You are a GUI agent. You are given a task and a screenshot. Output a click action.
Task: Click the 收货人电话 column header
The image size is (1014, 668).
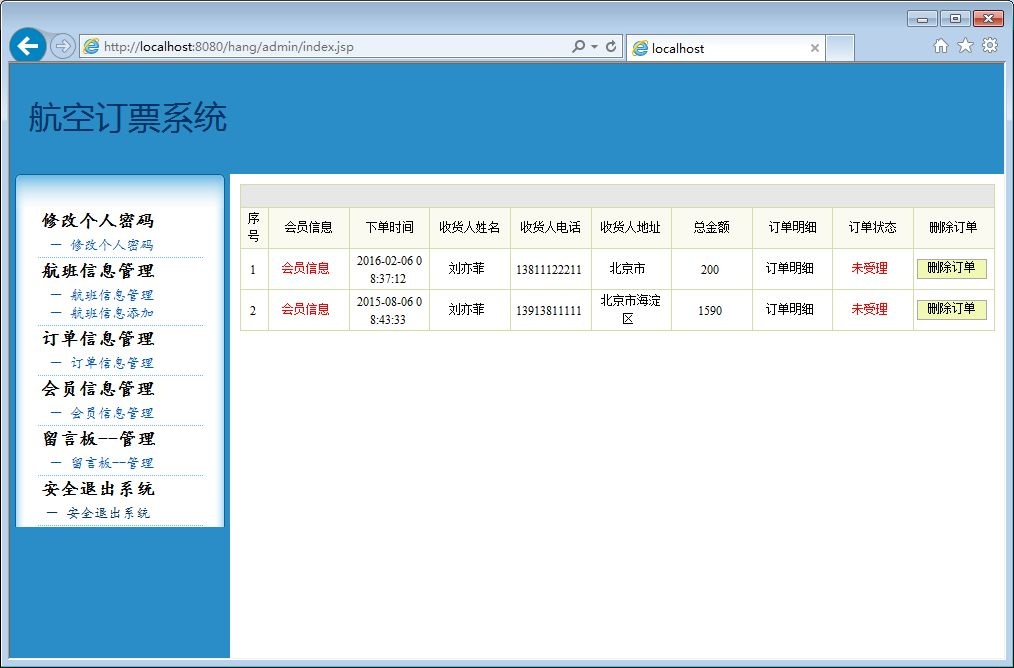[550, 227]
